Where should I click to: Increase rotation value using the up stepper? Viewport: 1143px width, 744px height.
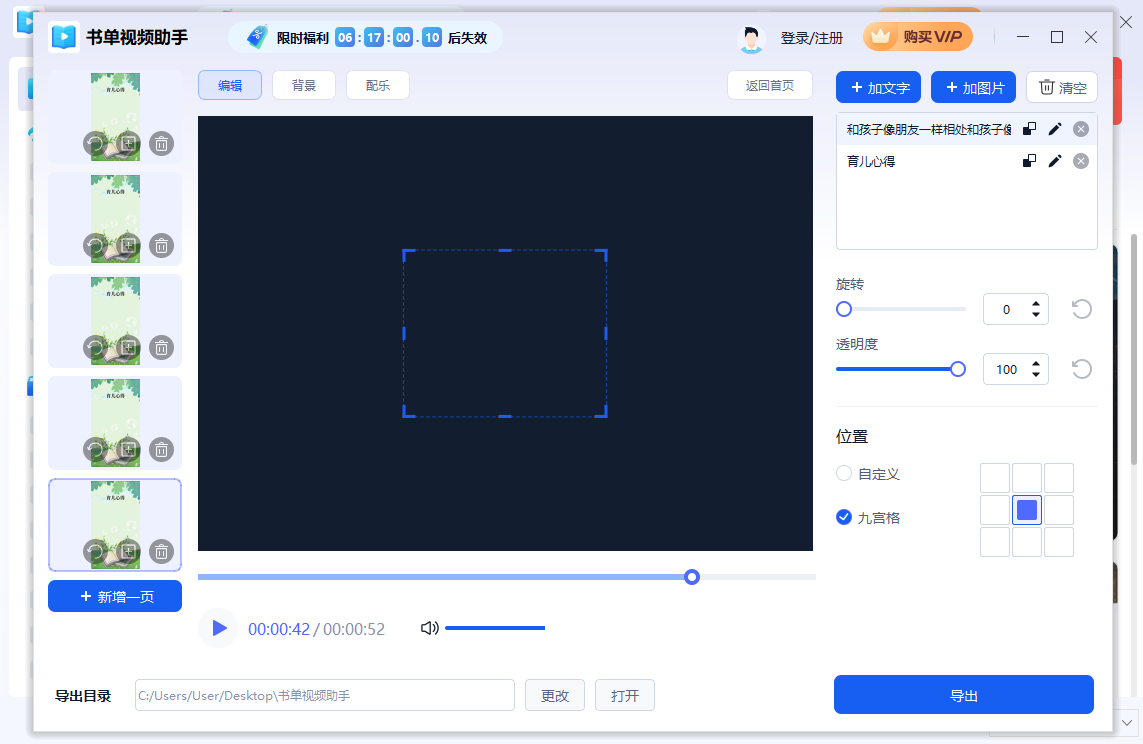pyautogui.click(x=1036, y=303)
